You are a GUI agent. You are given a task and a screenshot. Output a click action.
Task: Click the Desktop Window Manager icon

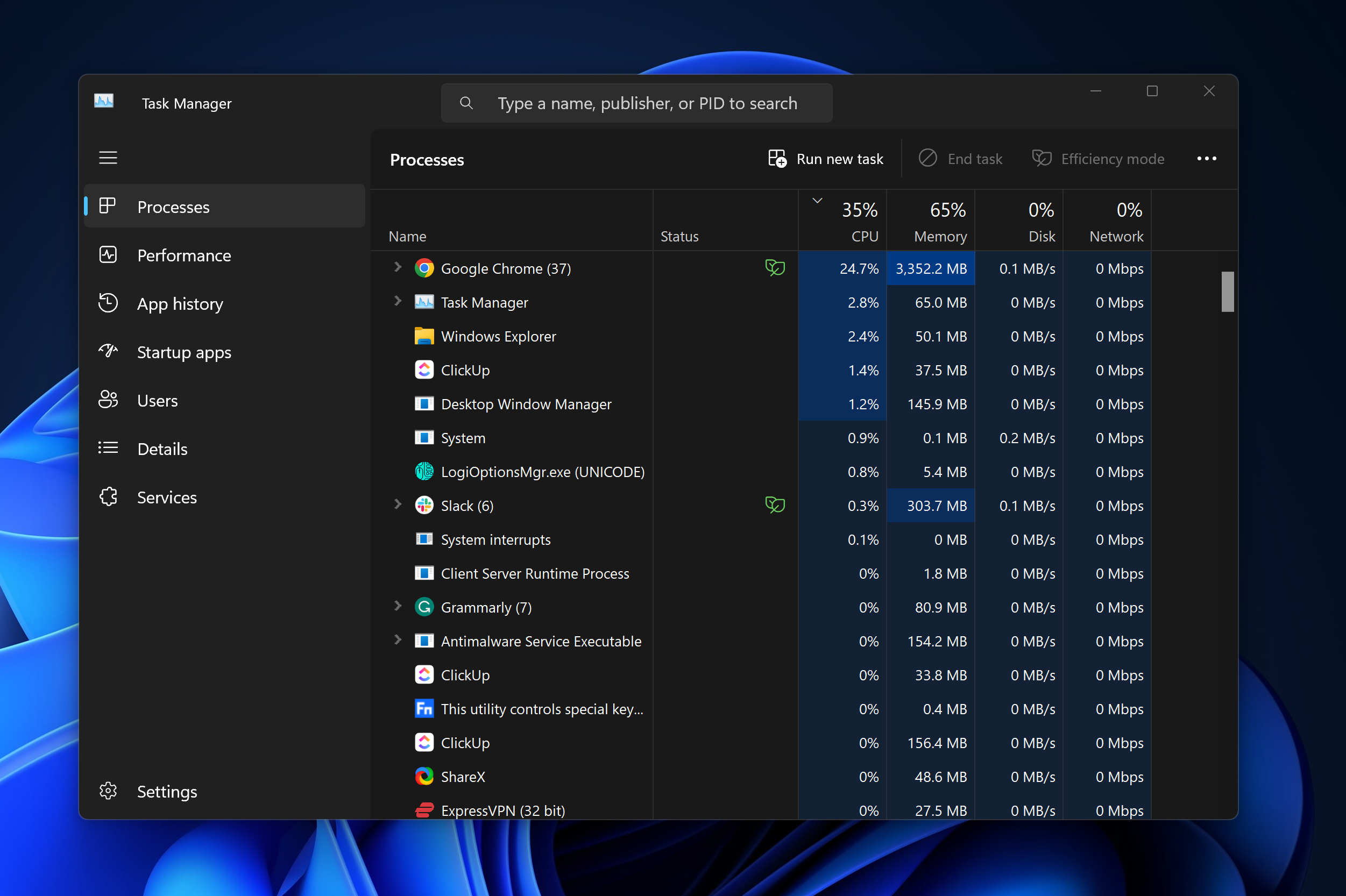pyautogui.click(x=424, y=404)
